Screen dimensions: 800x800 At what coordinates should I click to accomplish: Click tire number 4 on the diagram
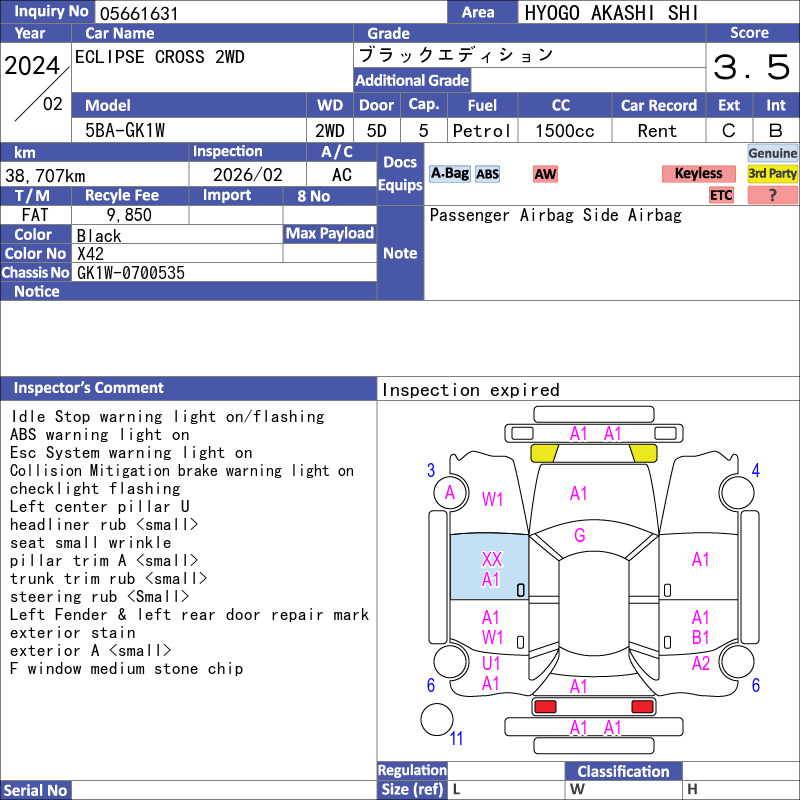click(756, 470)
